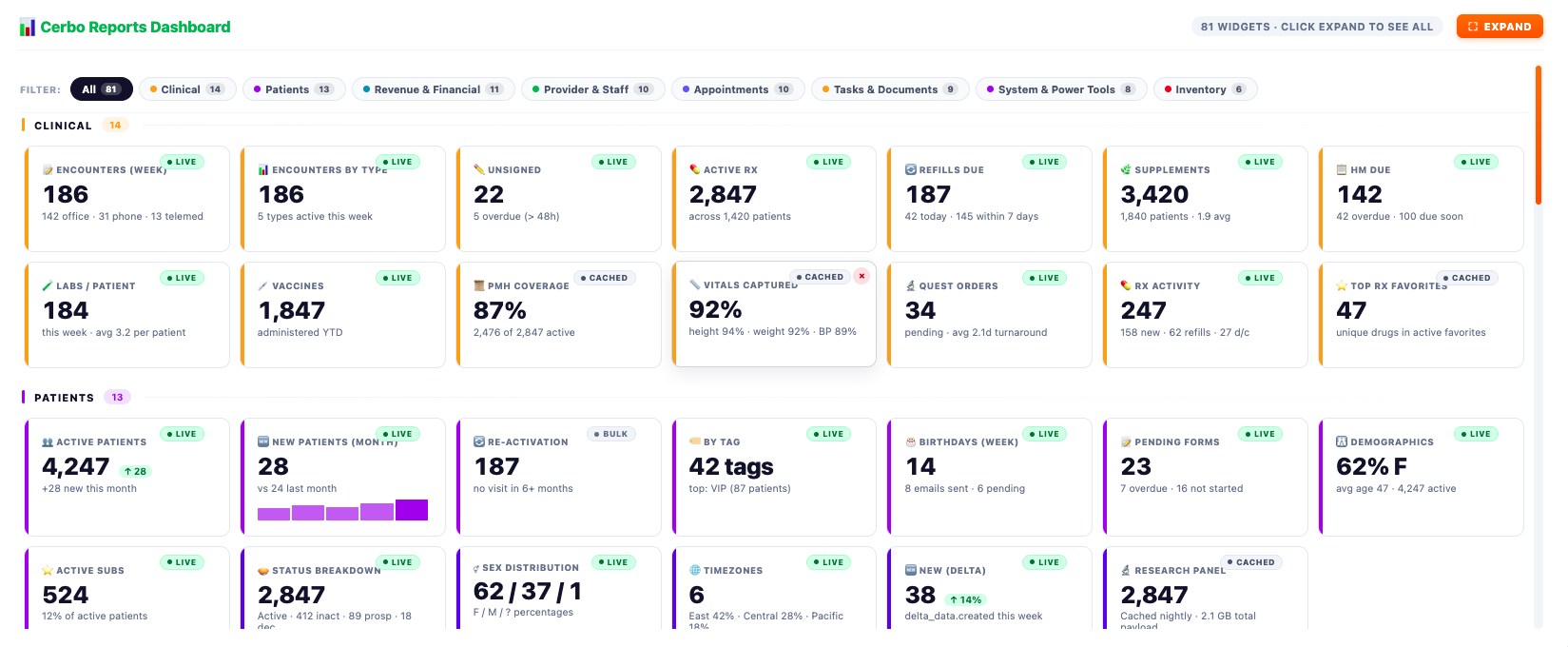Click the '3,420' Supplements value
Viewport: 1568px width, 647px height.
coord(1154,194)
